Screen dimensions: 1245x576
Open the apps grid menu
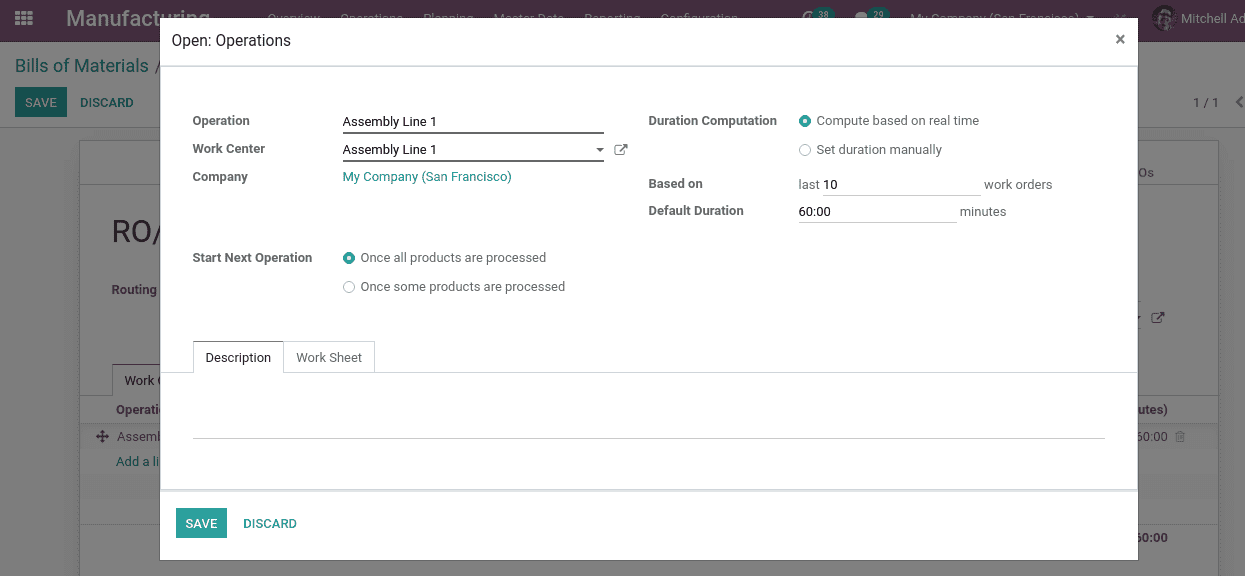tap(24, 18)
